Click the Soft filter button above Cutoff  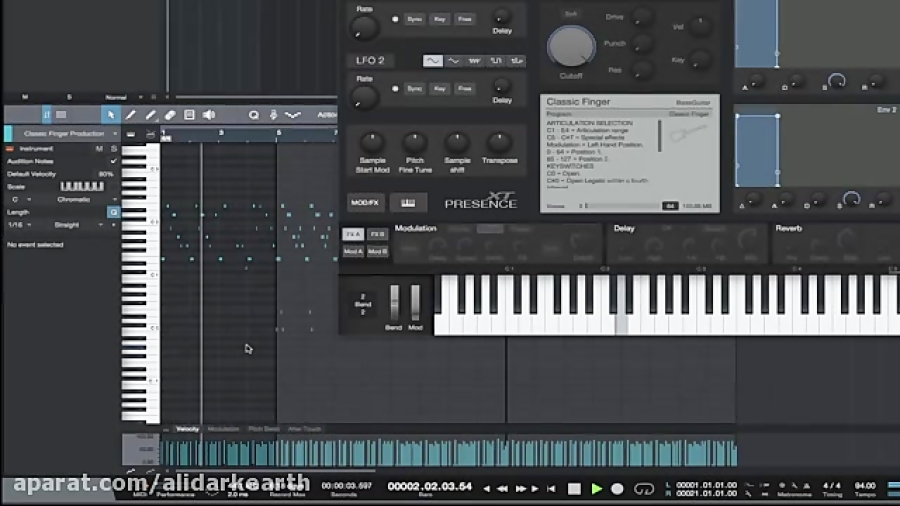[571, 14]
